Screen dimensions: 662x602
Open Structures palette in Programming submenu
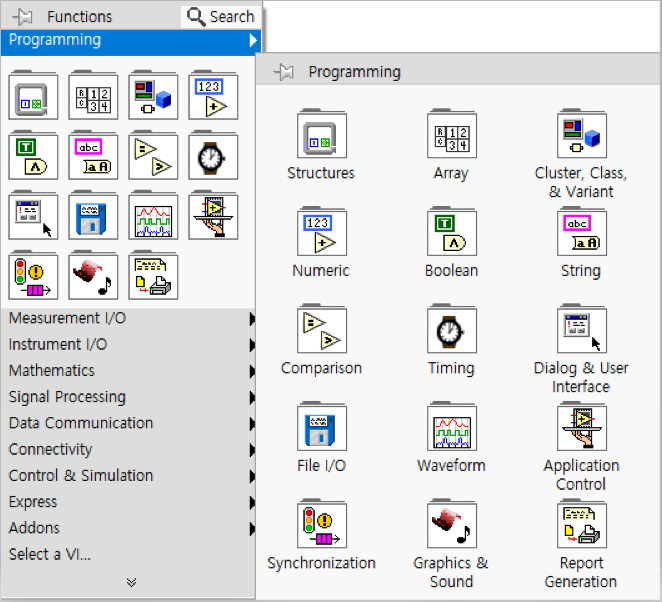[322, 134]
